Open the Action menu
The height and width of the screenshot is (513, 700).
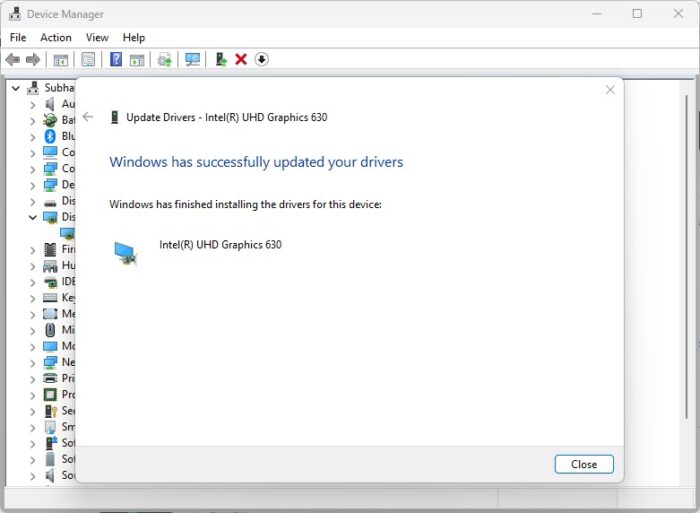coord(56,37)
